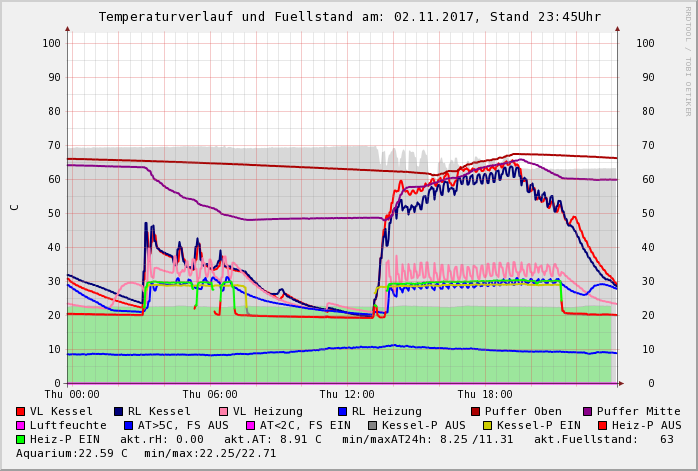Click the green Heiz-P EIN legend swatch
This screenshot has height=471, width=698.
coord(21,439)
